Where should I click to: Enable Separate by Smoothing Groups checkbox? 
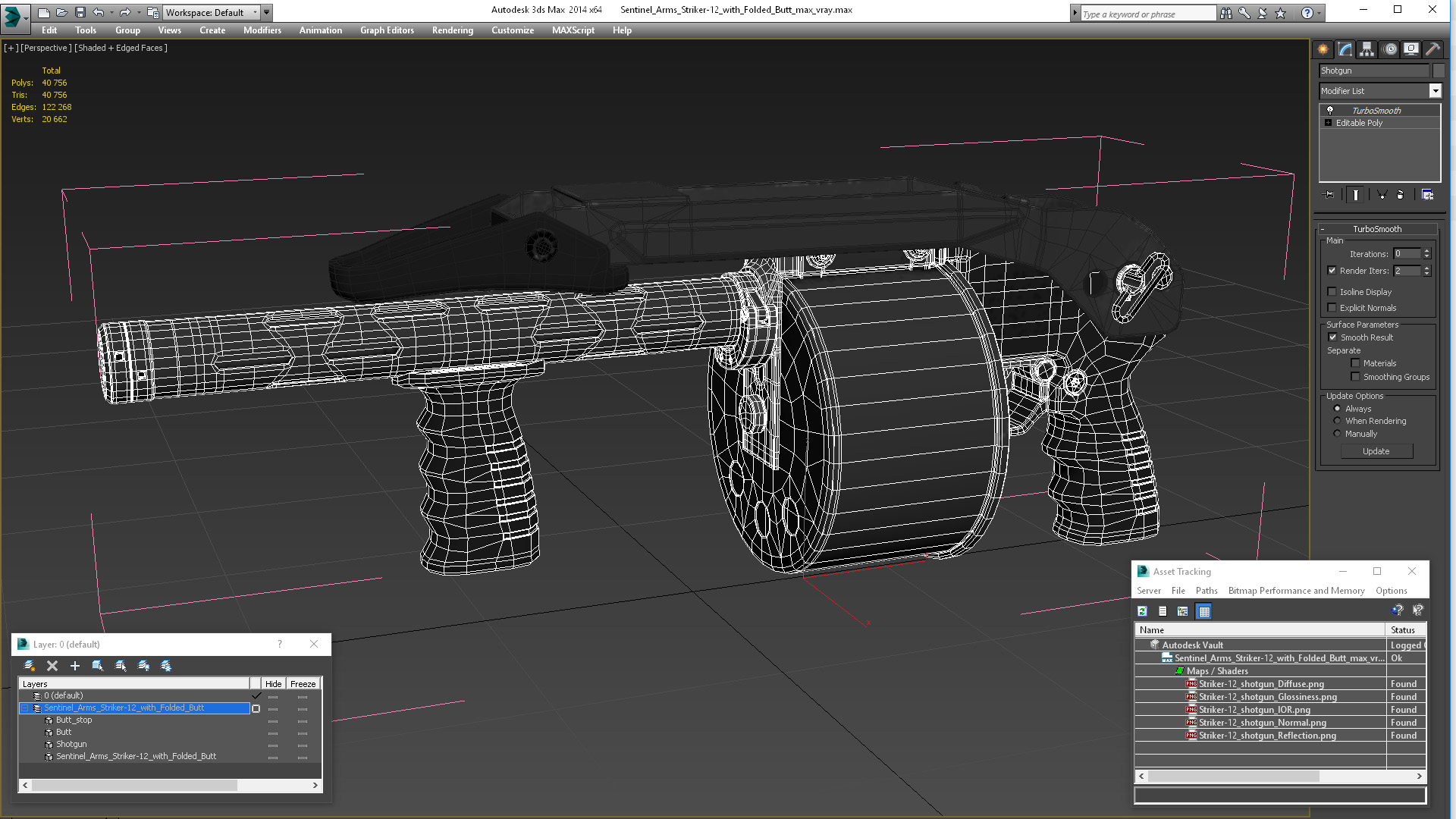click(1356, 377)
